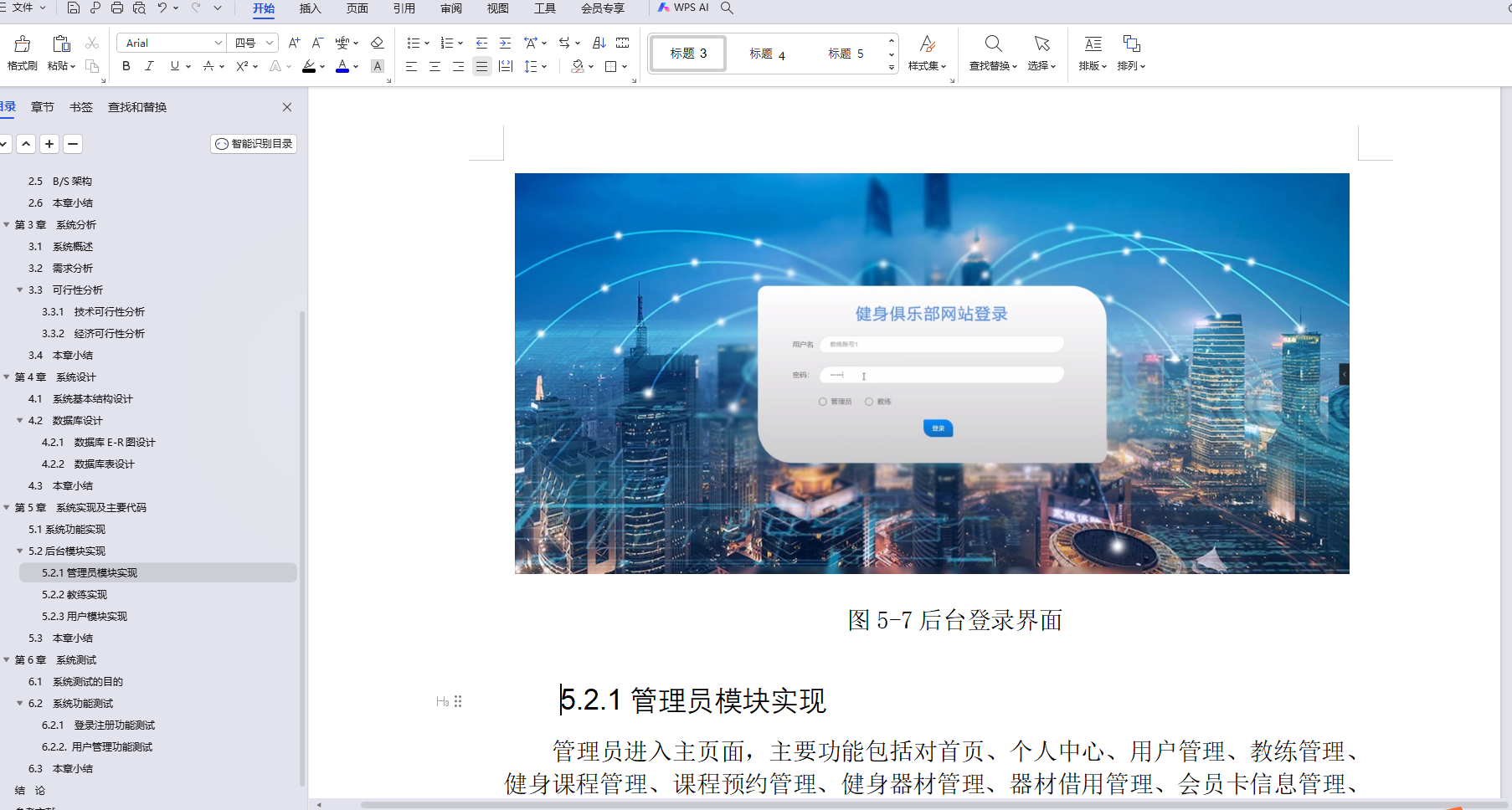Apply distributed alignment
The image size is (1512, 810).
pyautogui.click(x=506, y=66)
